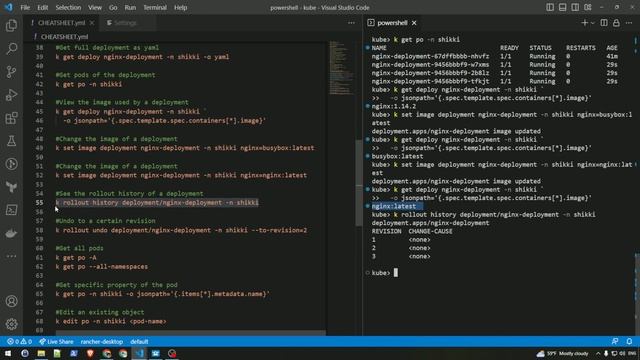Image resolution: width=640 pixels, height=360 pixels.
Task: Click '#Edit an existing object' comment line
Action: (x=100, y=312)
